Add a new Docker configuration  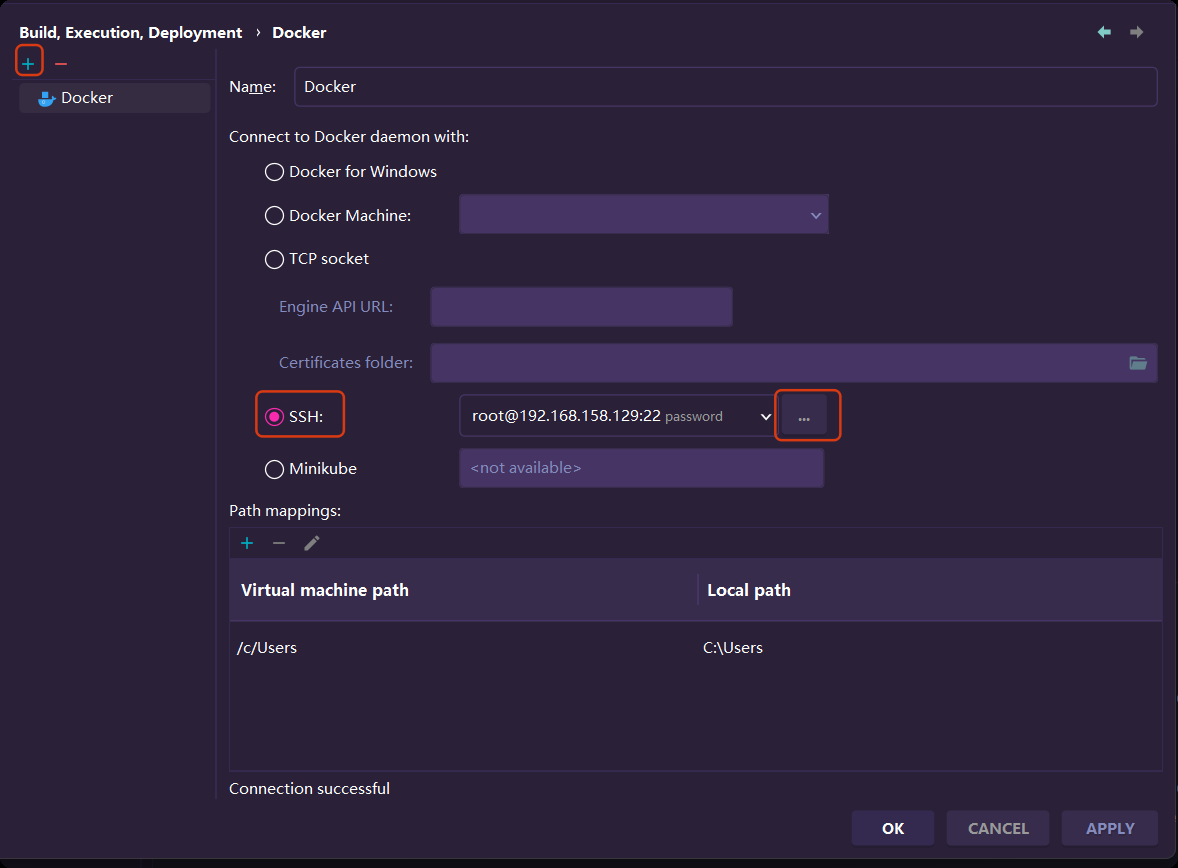point(28,64)
